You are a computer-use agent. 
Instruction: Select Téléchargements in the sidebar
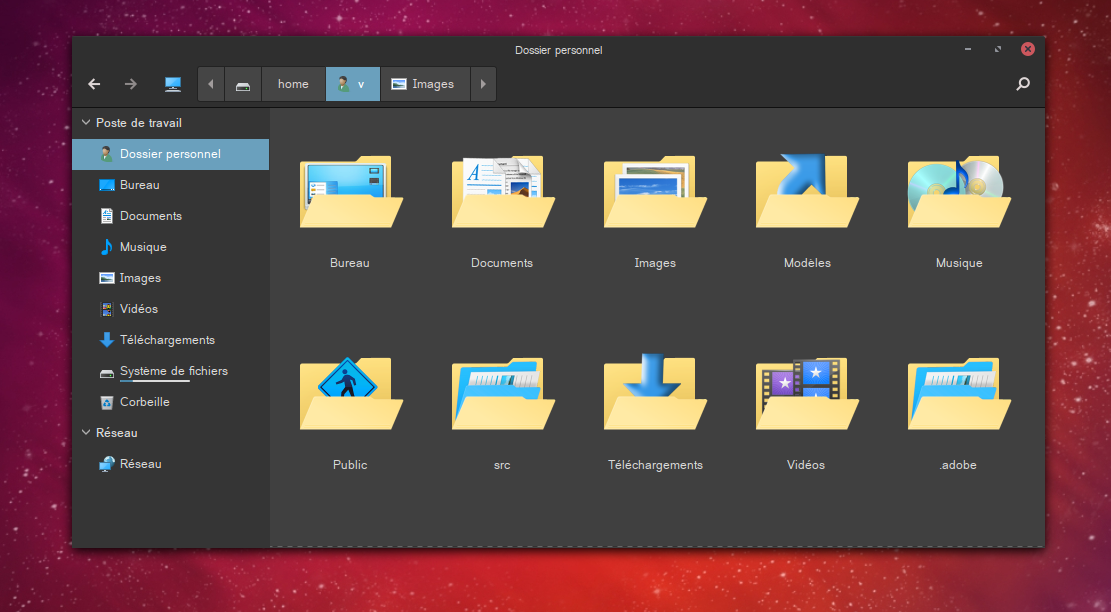171,340
